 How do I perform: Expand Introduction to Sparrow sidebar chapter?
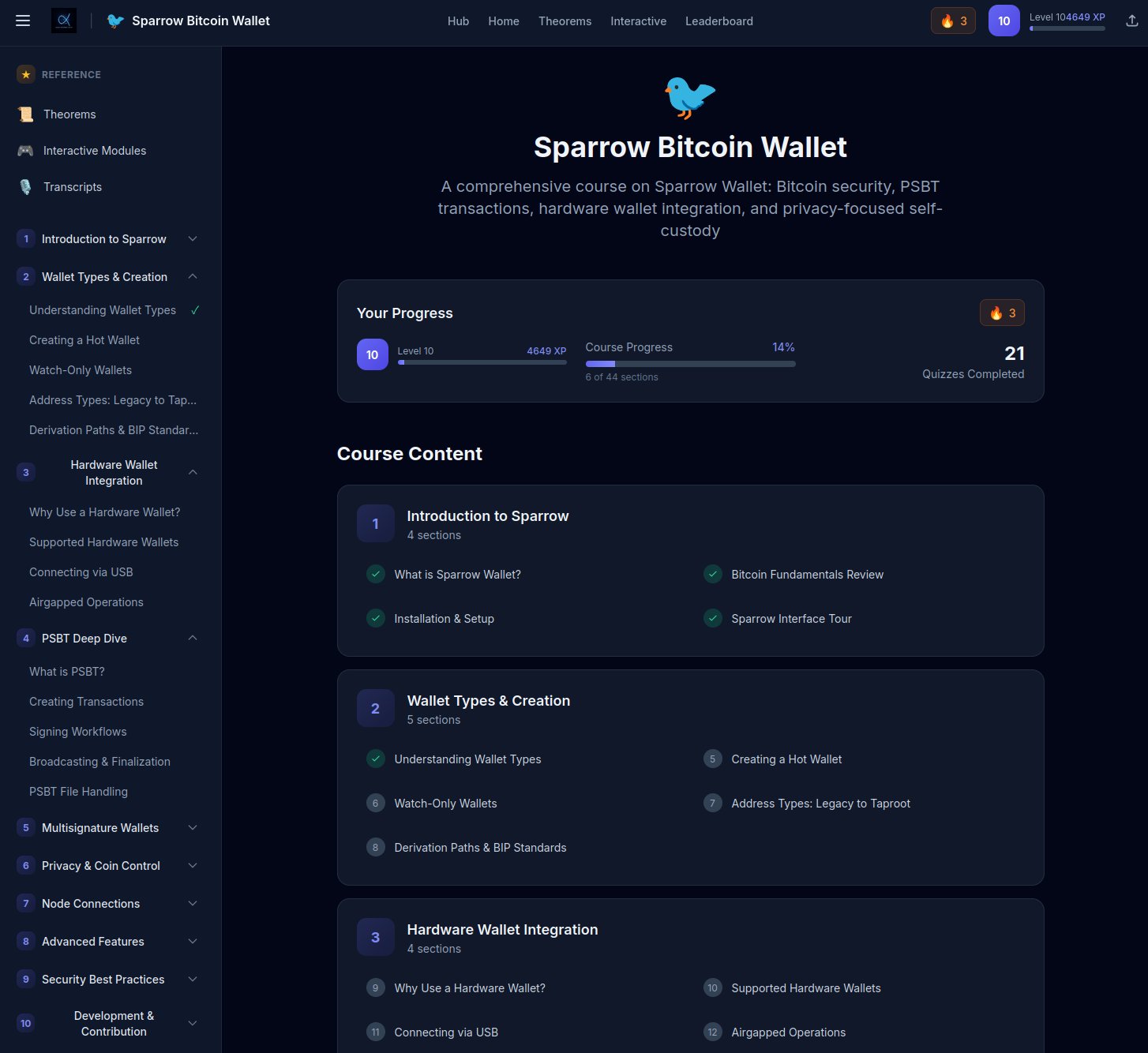click(193, 239)
